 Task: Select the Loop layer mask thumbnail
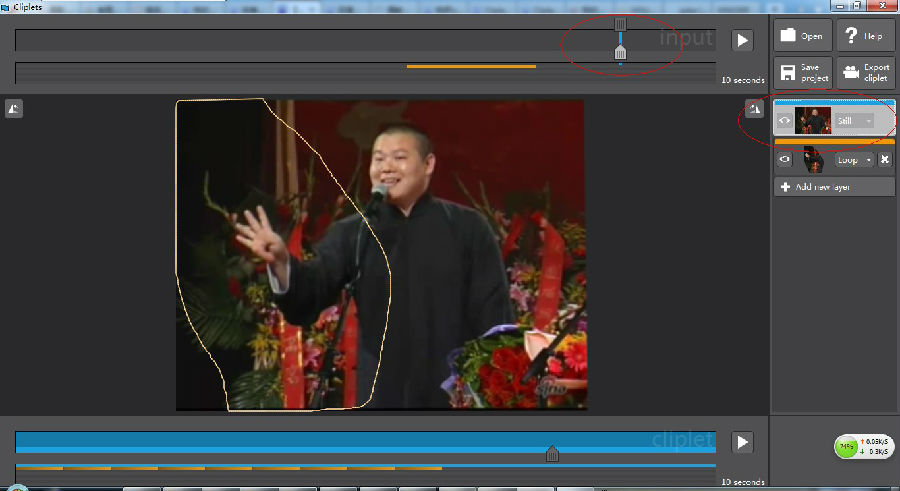click(813, 160)
